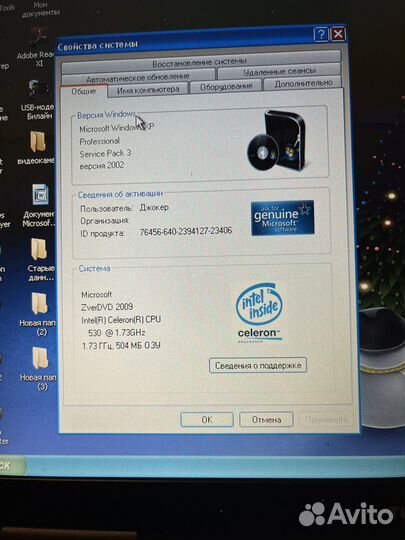The image size is (405, 540).
Task: Click the версия 2002 text
Action: (x=102, y=166)
